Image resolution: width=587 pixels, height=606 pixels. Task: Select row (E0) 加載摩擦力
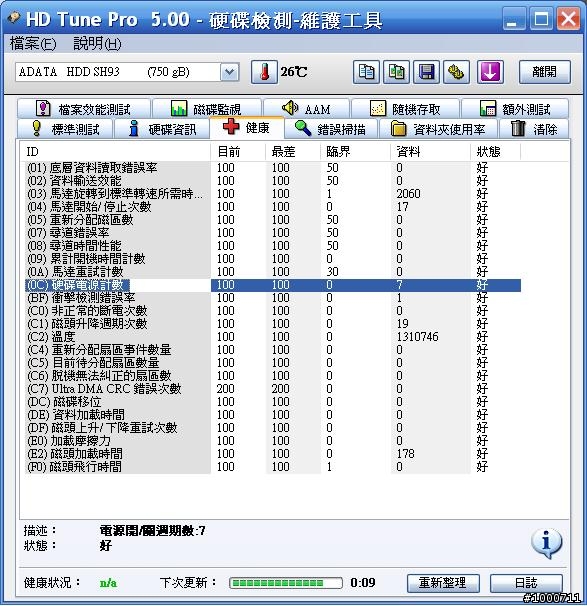273,441
